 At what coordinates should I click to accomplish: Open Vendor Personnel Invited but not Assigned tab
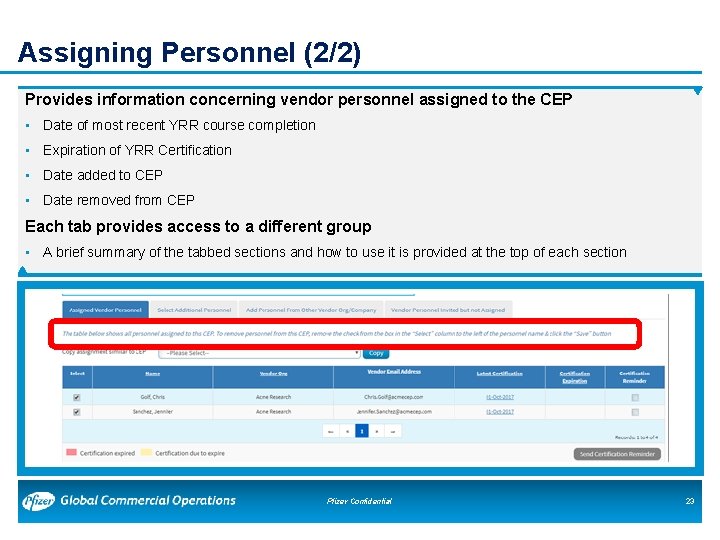point(448,309)
